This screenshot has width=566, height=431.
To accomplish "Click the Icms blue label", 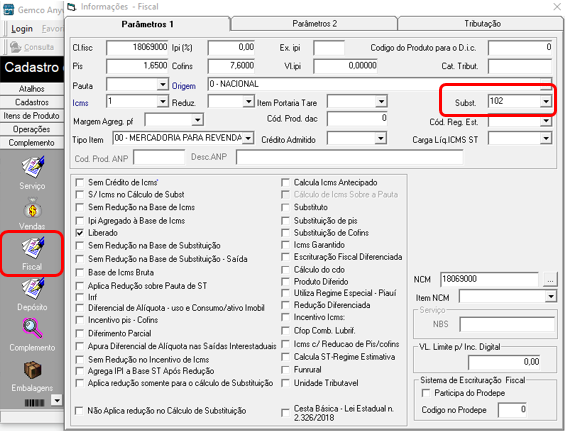I will (80, 103).
